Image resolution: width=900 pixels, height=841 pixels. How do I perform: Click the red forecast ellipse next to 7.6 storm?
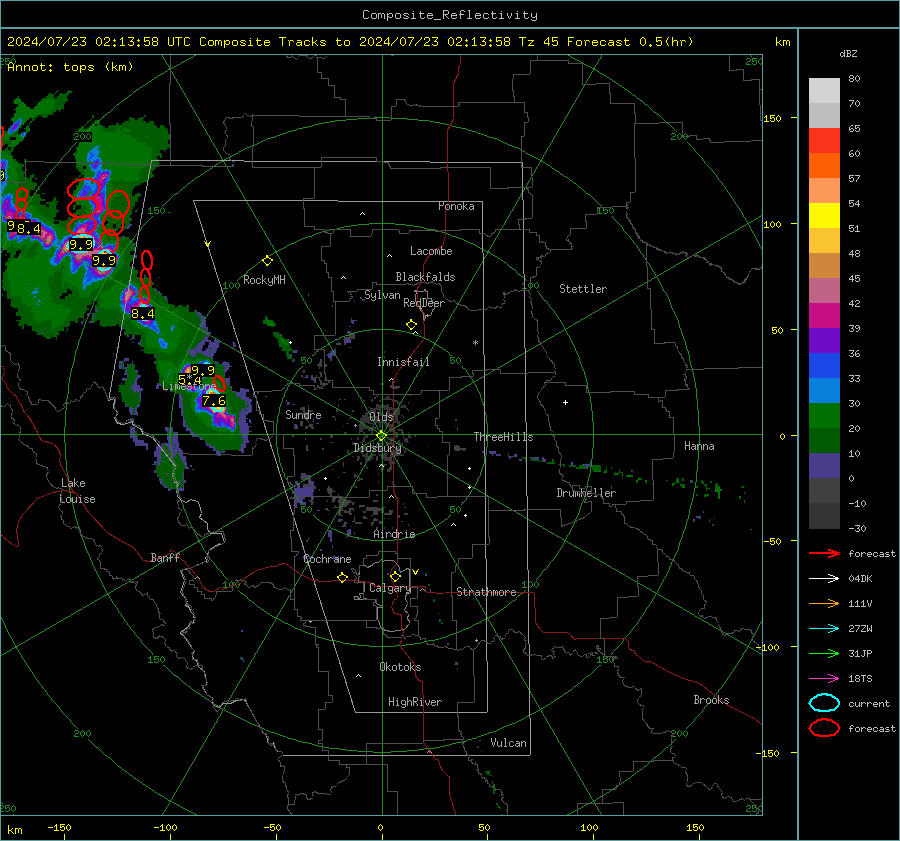coord(219,383)
